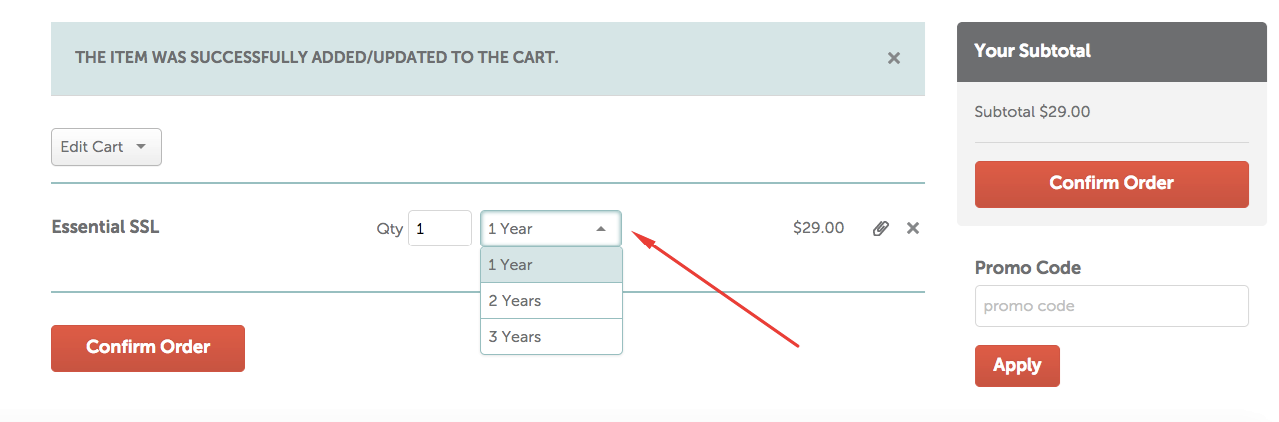
Task: Click the Subtotal $29.00 text
Action: (1032, 112)
